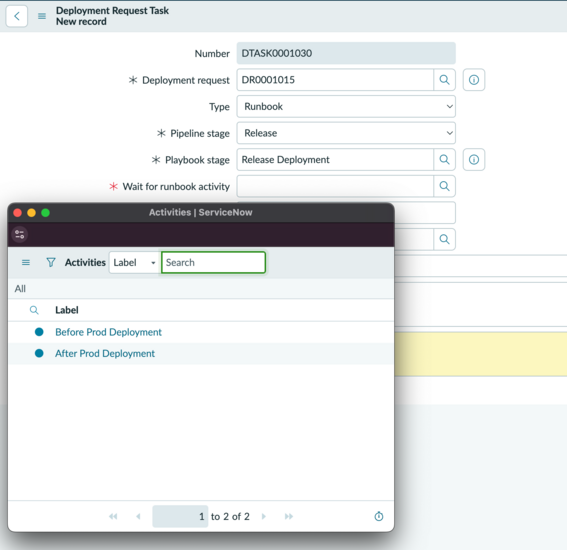Click the 'to 2 of 2' pagination text
This screenshot has height=550, width=567.
click(230, 516)
